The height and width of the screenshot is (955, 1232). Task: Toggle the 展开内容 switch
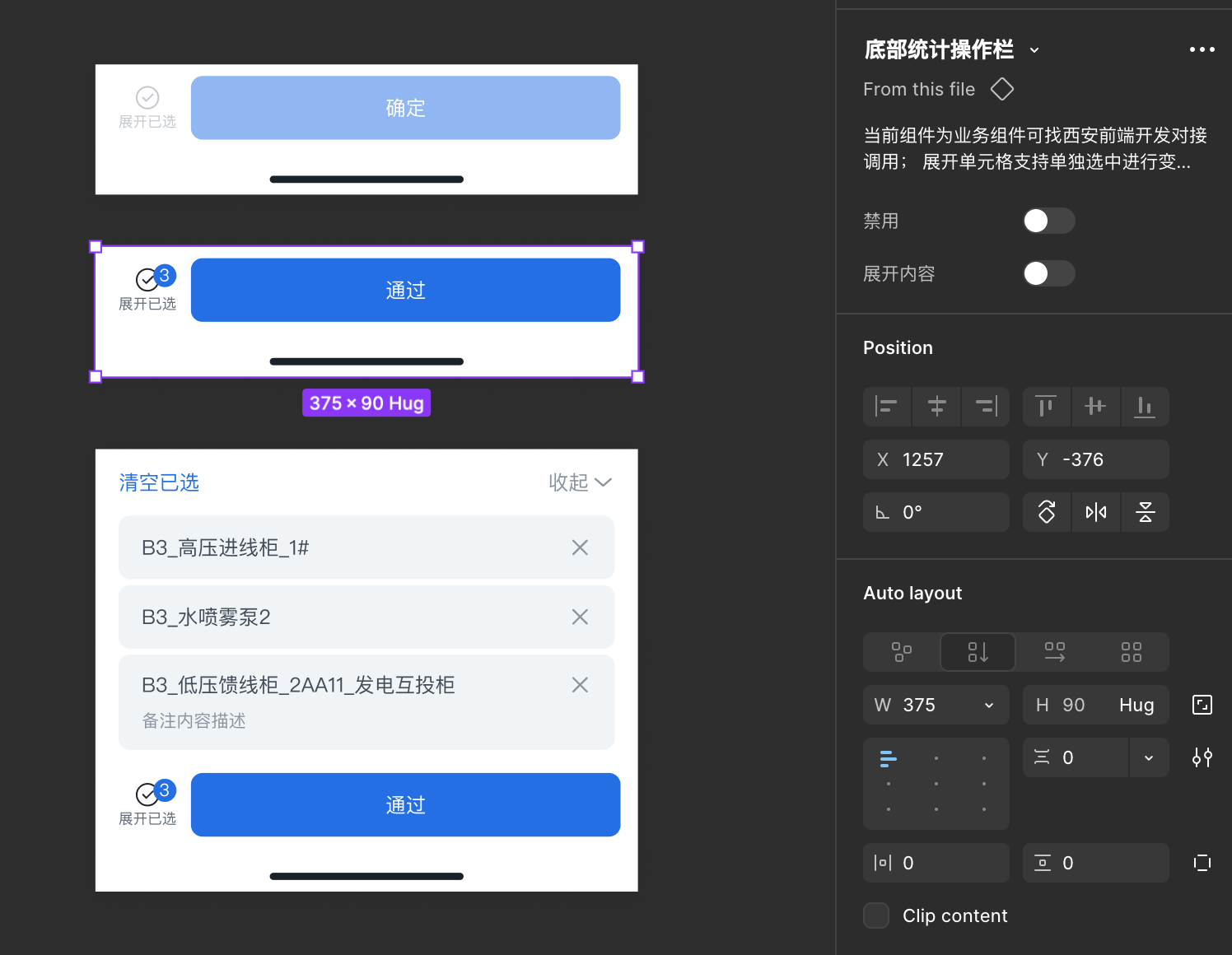(x=1049, y=273)
